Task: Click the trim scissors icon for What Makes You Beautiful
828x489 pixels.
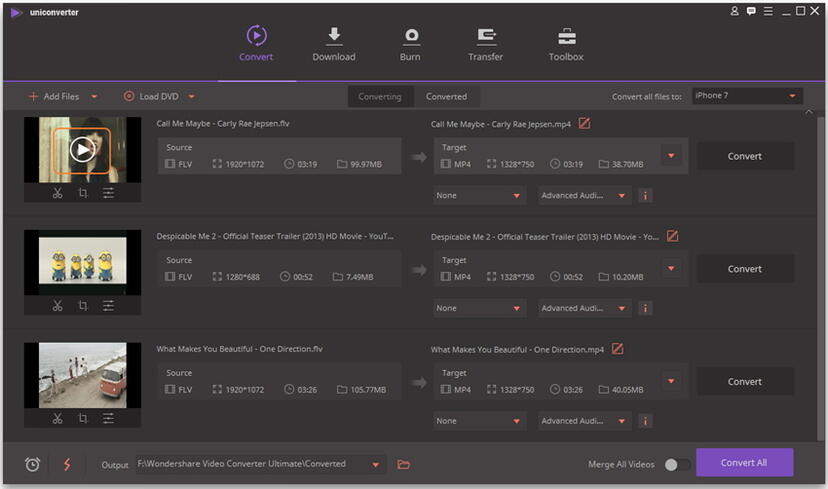Action: [57, 419]
